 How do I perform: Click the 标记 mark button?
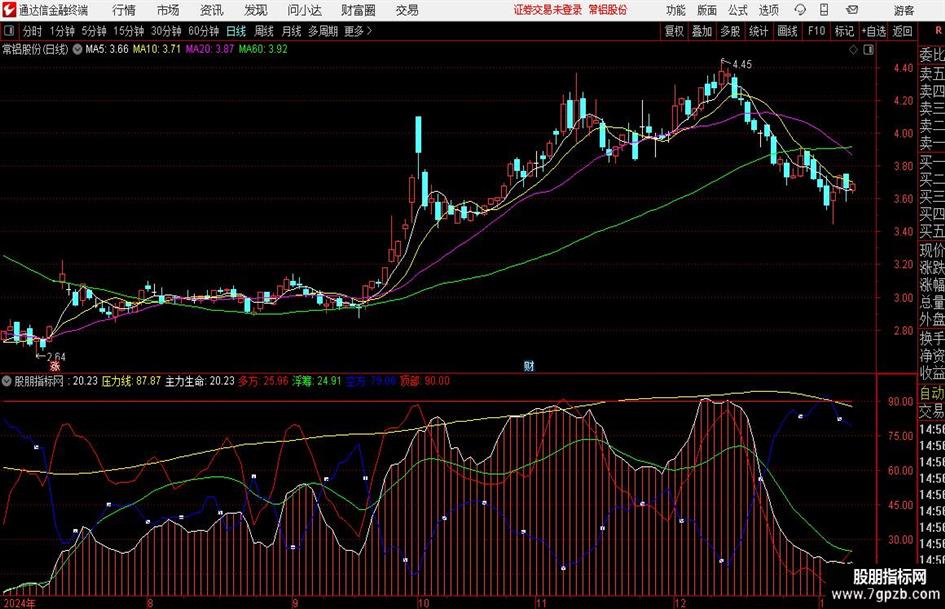click(x=844, y=31)
